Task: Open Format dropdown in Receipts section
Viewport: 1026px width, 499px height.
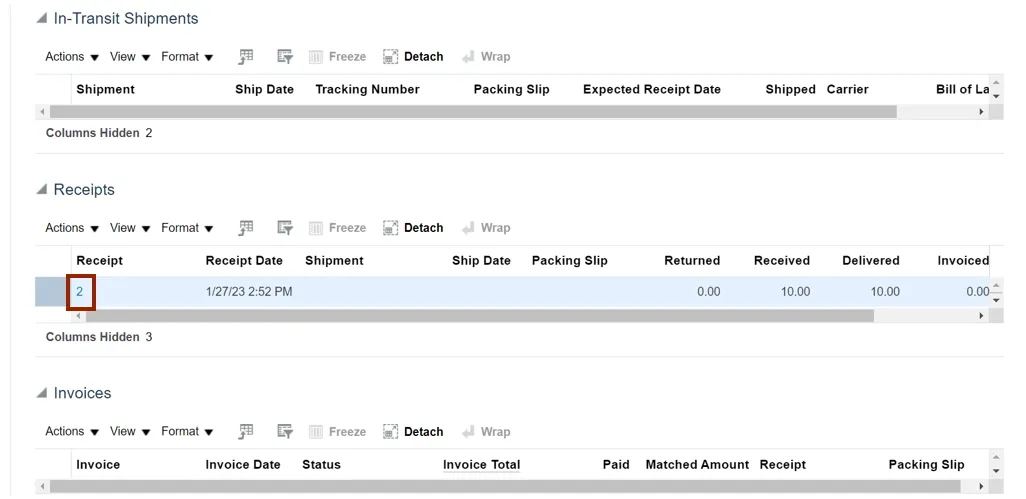Action: click(x=187, y=228)
